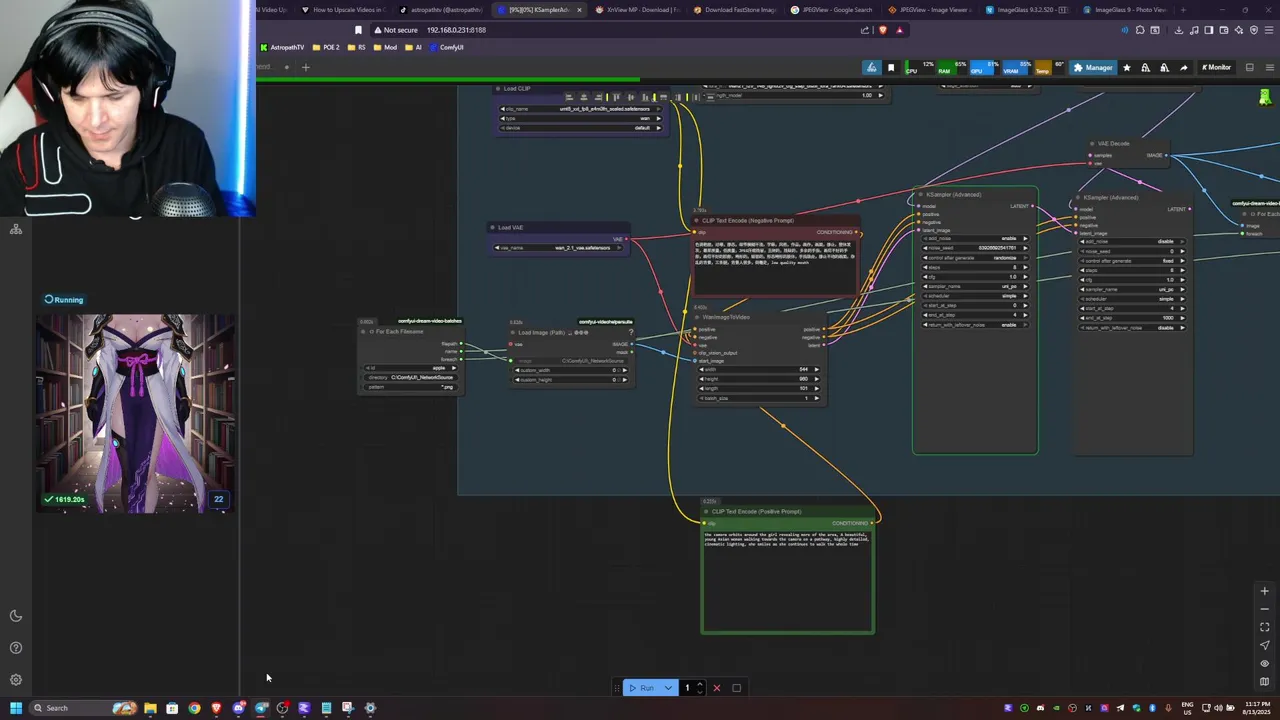
Task: Open the Windows Start menu
Action: pyautogui.click(x=16, y=708)
